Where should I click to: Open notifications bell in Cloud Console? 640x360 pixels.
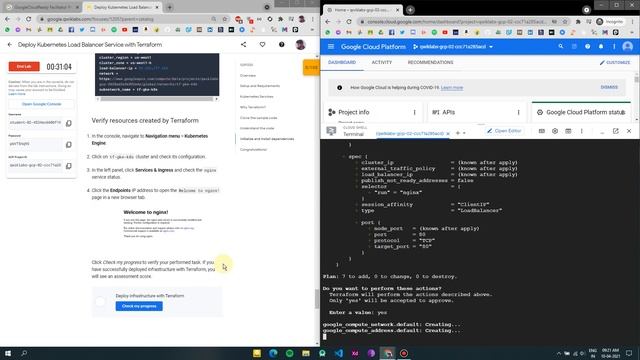601,47
